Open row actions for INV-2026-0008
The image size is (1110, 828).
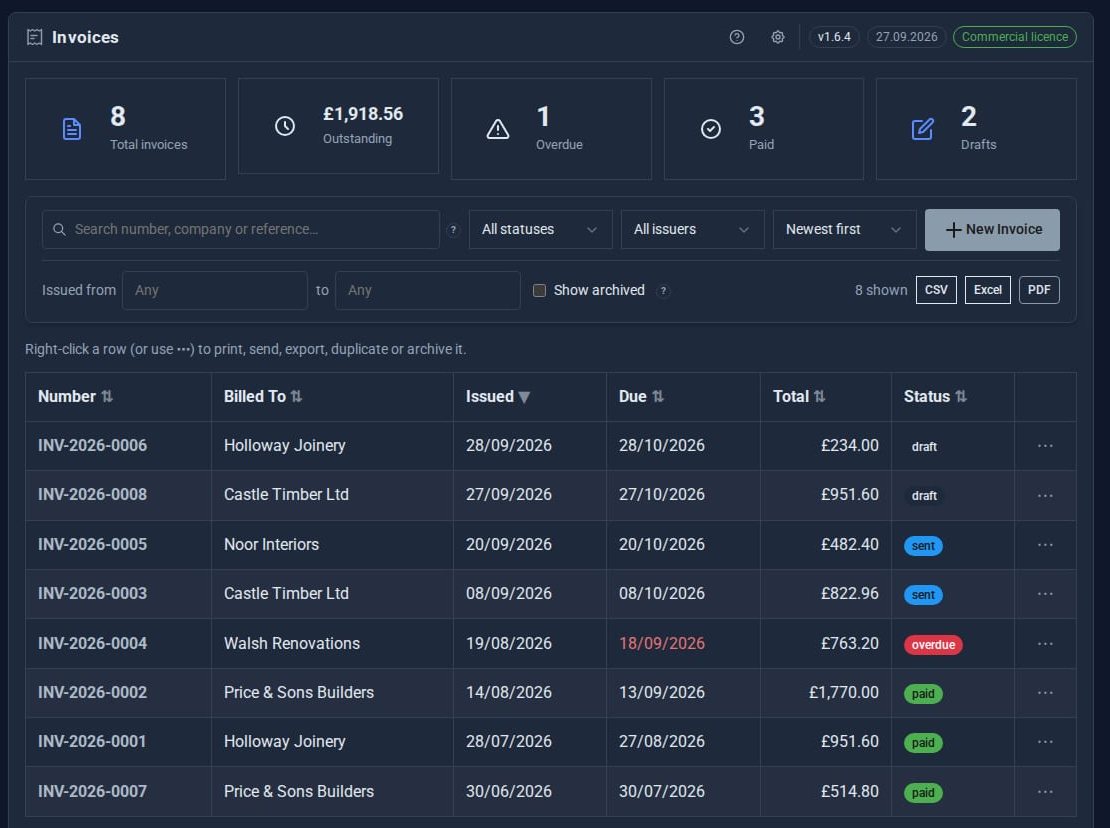(x=1045, y=495)
